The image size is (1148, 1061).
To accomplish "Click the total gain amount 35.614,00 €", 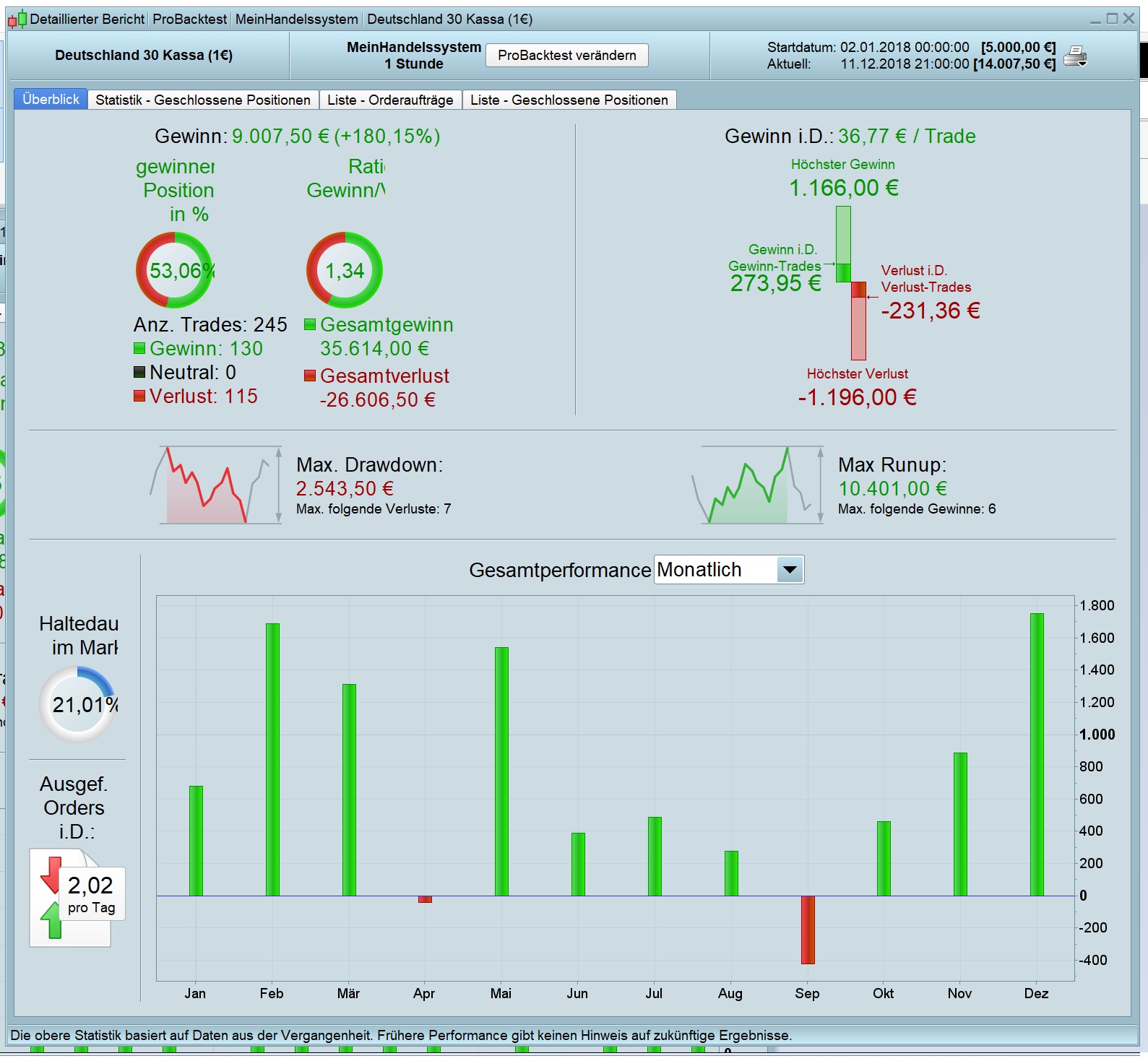I will [x=374, y=348].
